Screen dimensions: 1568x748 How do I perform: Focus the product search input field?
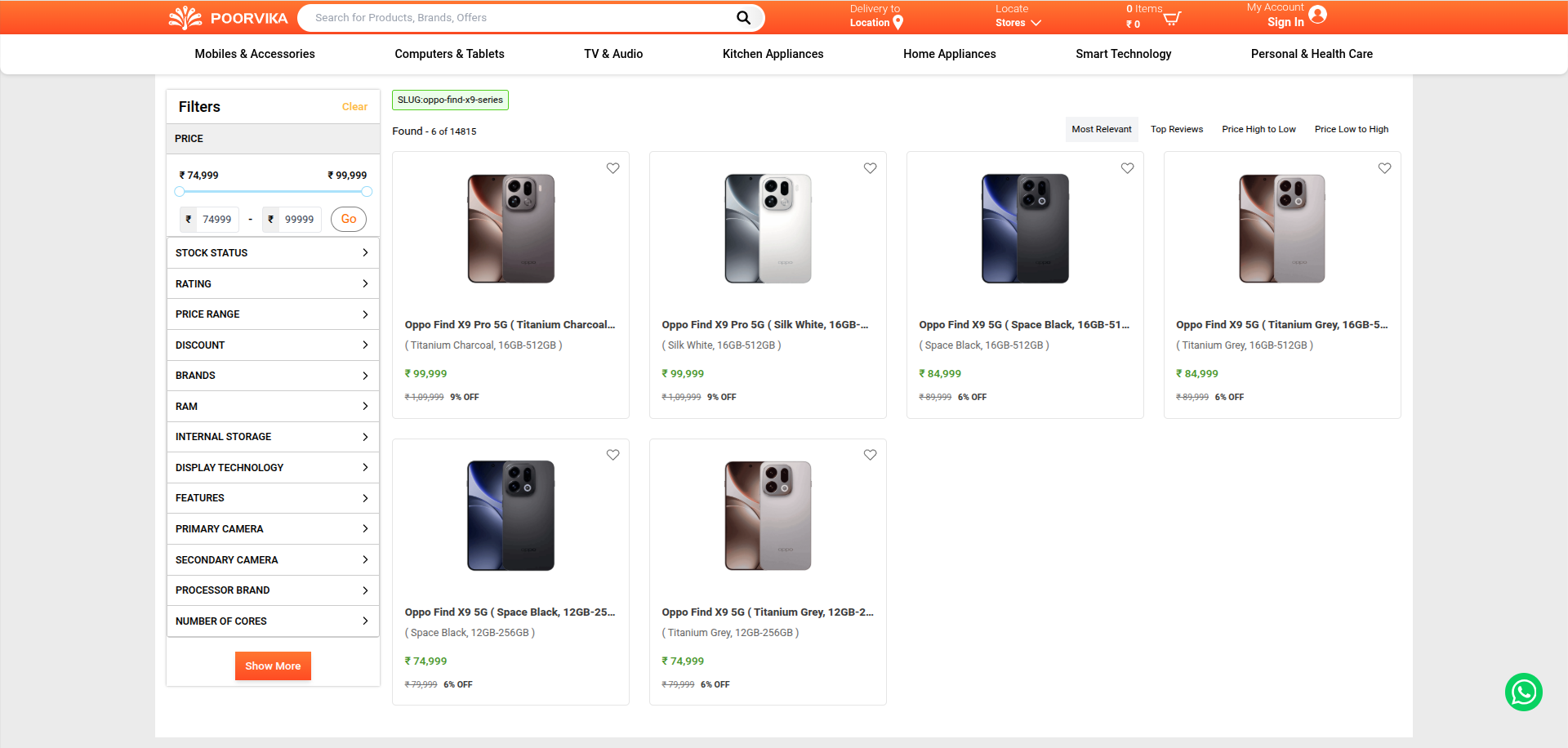click(x=523, y=17)
